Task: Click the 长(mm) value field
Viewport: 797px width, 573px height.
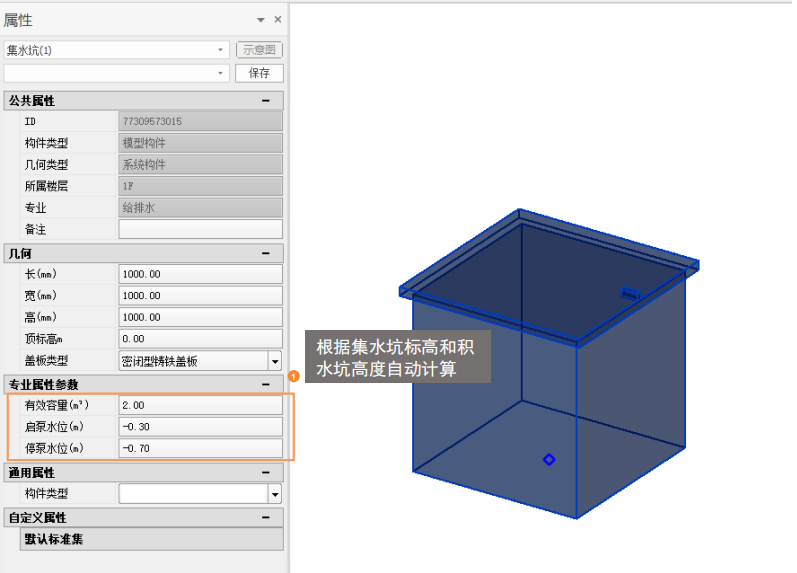Action: coord(200,274)
